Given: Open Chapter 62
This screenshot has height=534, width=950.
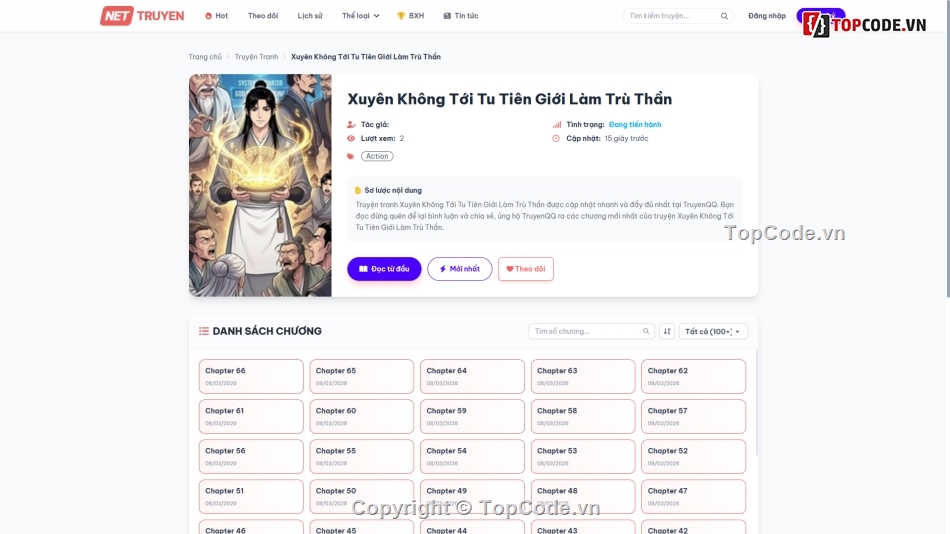Looking at the screenshot, I should 693,376.
